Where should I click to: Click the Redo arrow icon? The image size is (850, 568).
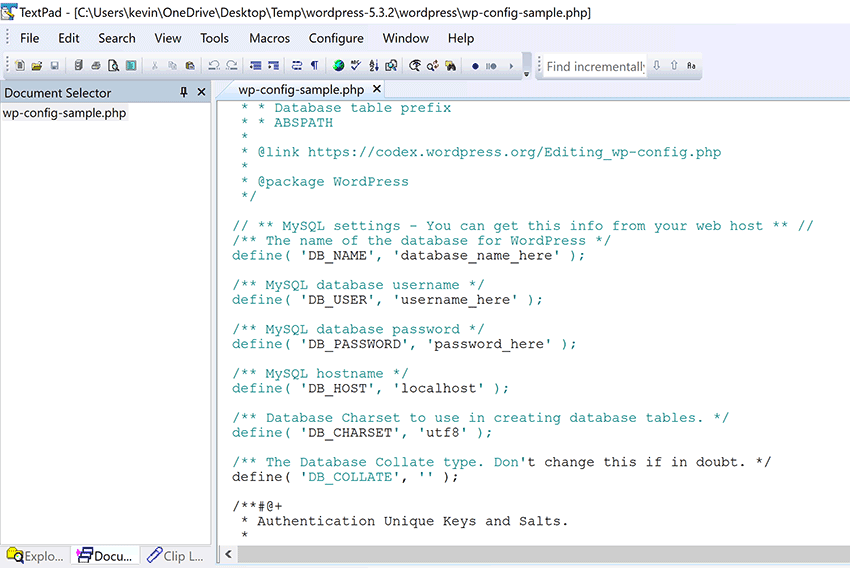[231, 66]
